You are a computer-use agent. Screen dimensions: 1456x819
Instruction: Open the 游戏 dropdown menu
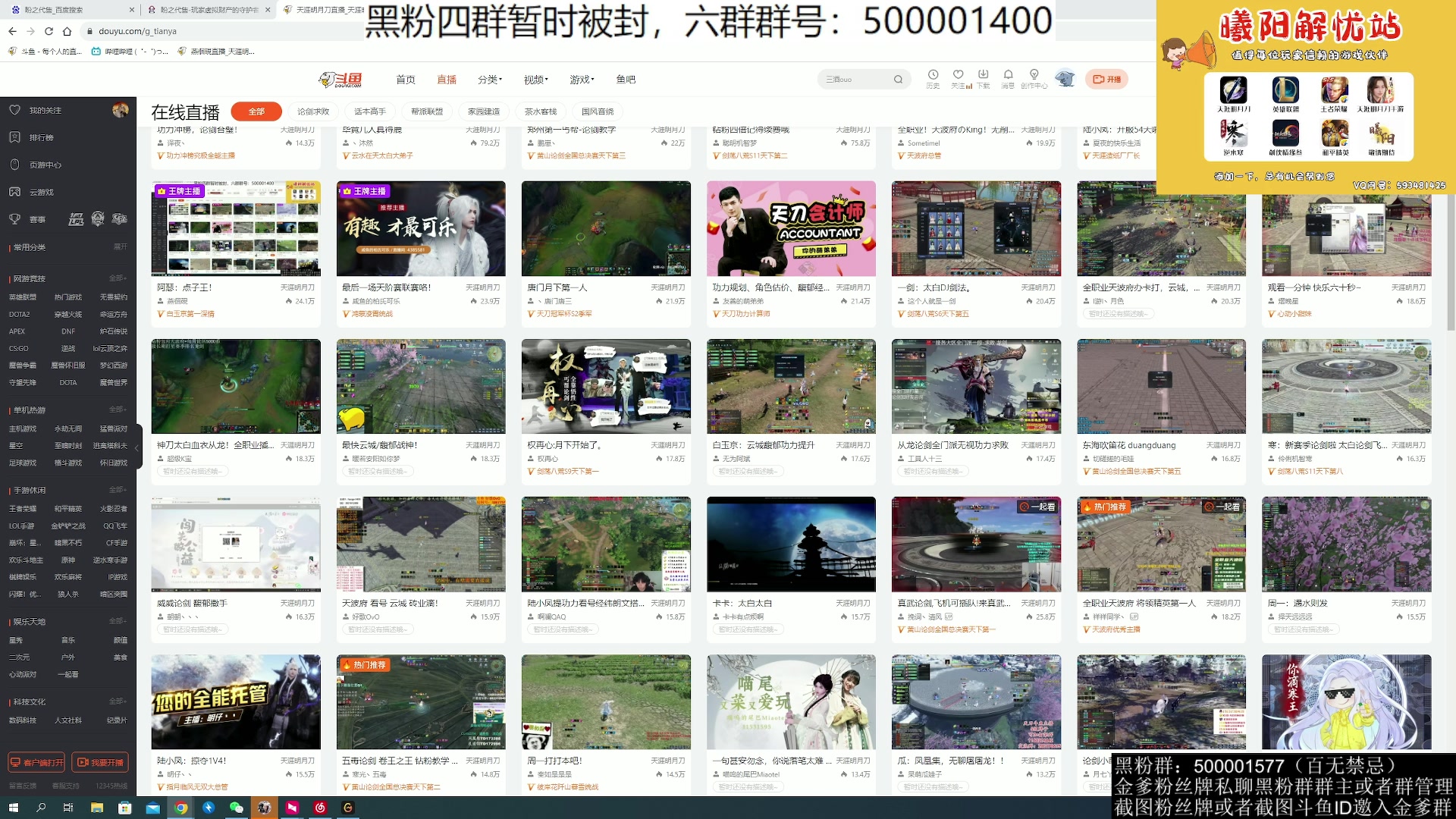coord(579,79)
